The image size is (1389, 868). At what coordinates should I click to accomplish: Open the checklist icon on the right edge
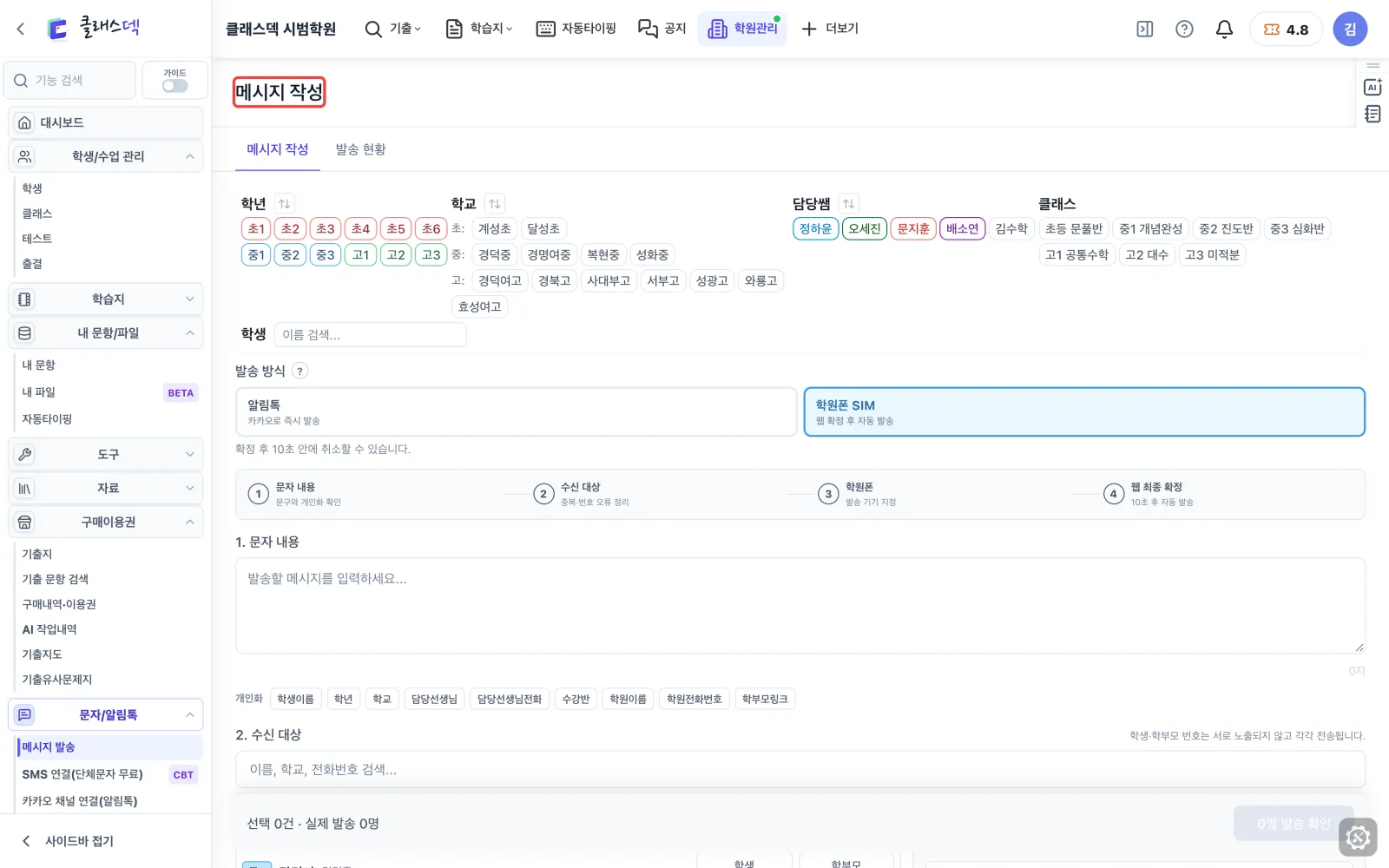click(1373, 114)
